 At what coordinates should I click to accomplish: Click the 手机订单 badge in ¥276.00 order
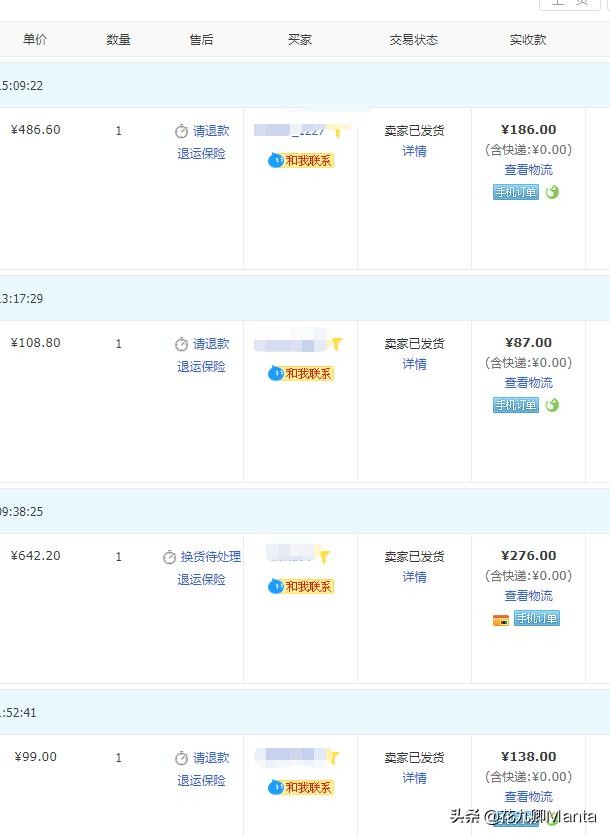pyautogui.click(x=536, y=618)
